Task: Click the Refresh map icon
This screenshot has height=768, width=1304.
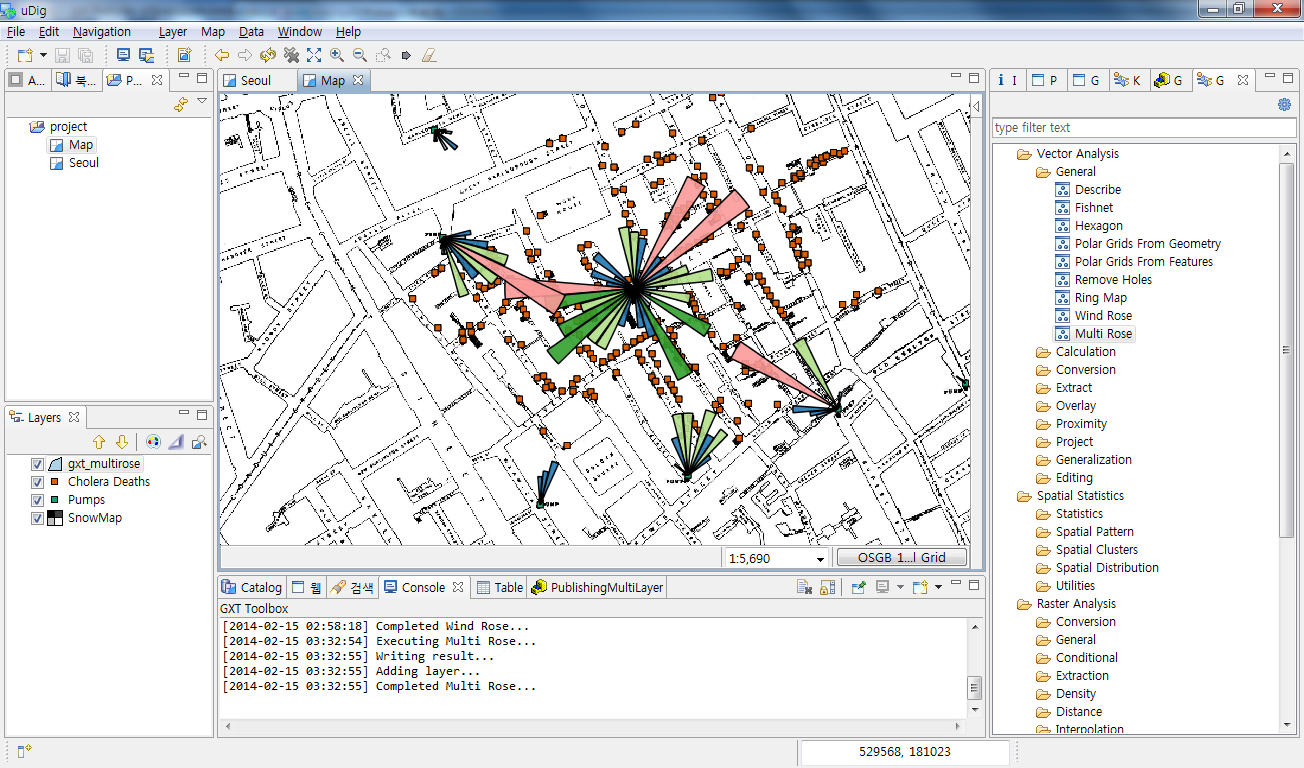Action: (267, 55)
